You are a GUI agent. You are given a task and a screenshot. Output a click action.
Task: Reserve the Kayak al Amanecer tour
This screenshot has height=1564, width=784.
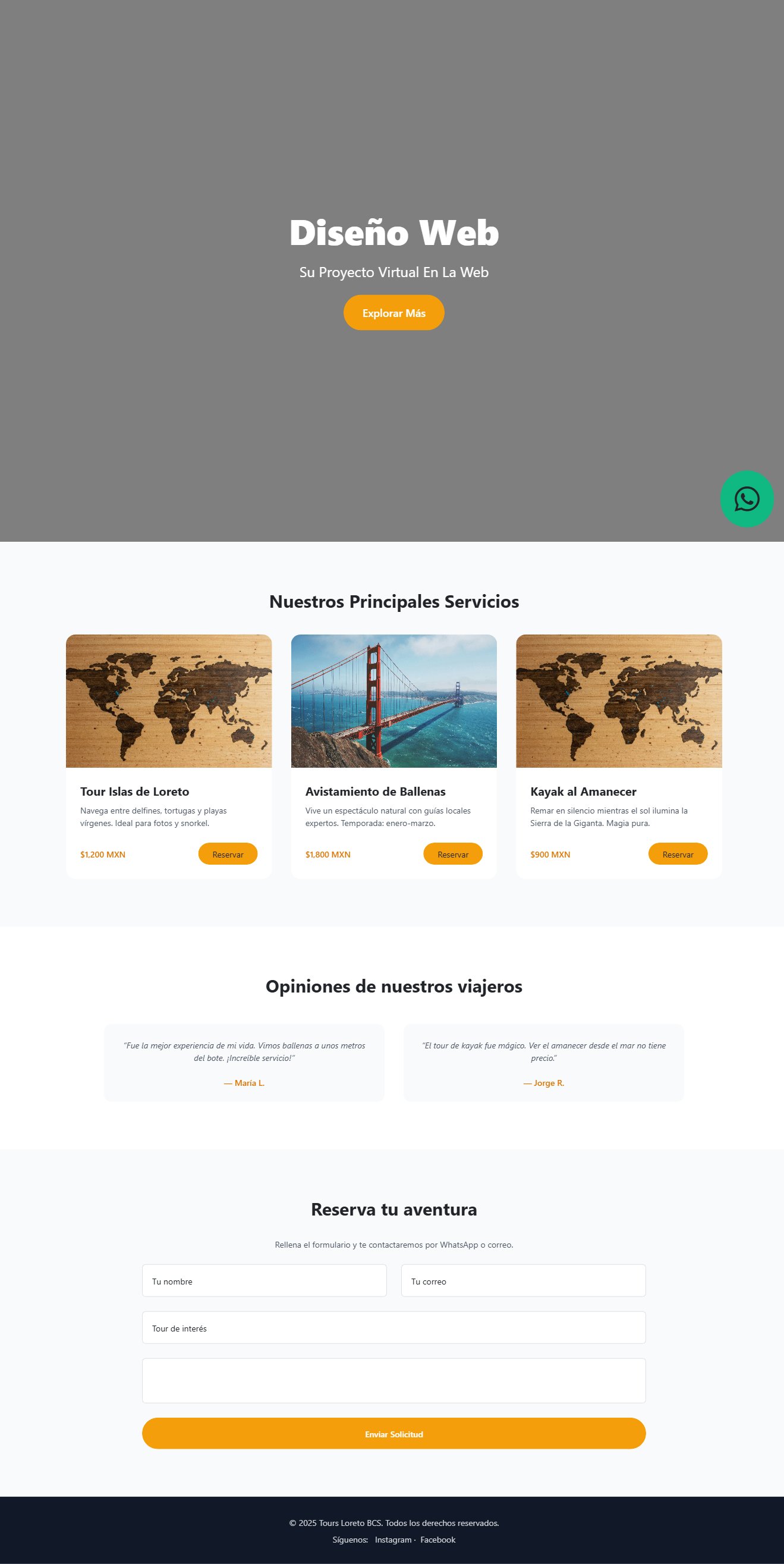point(678,853)
